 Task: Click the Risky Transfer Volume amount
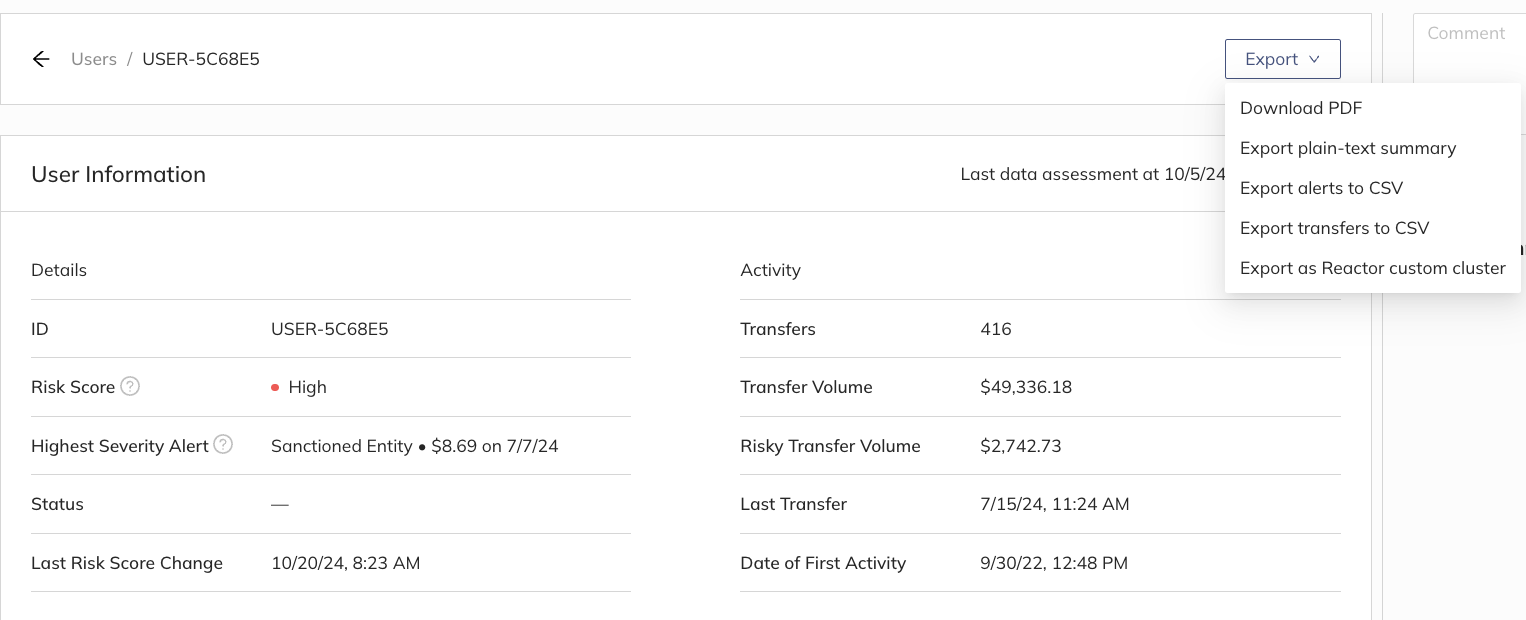click(1021, 446)
